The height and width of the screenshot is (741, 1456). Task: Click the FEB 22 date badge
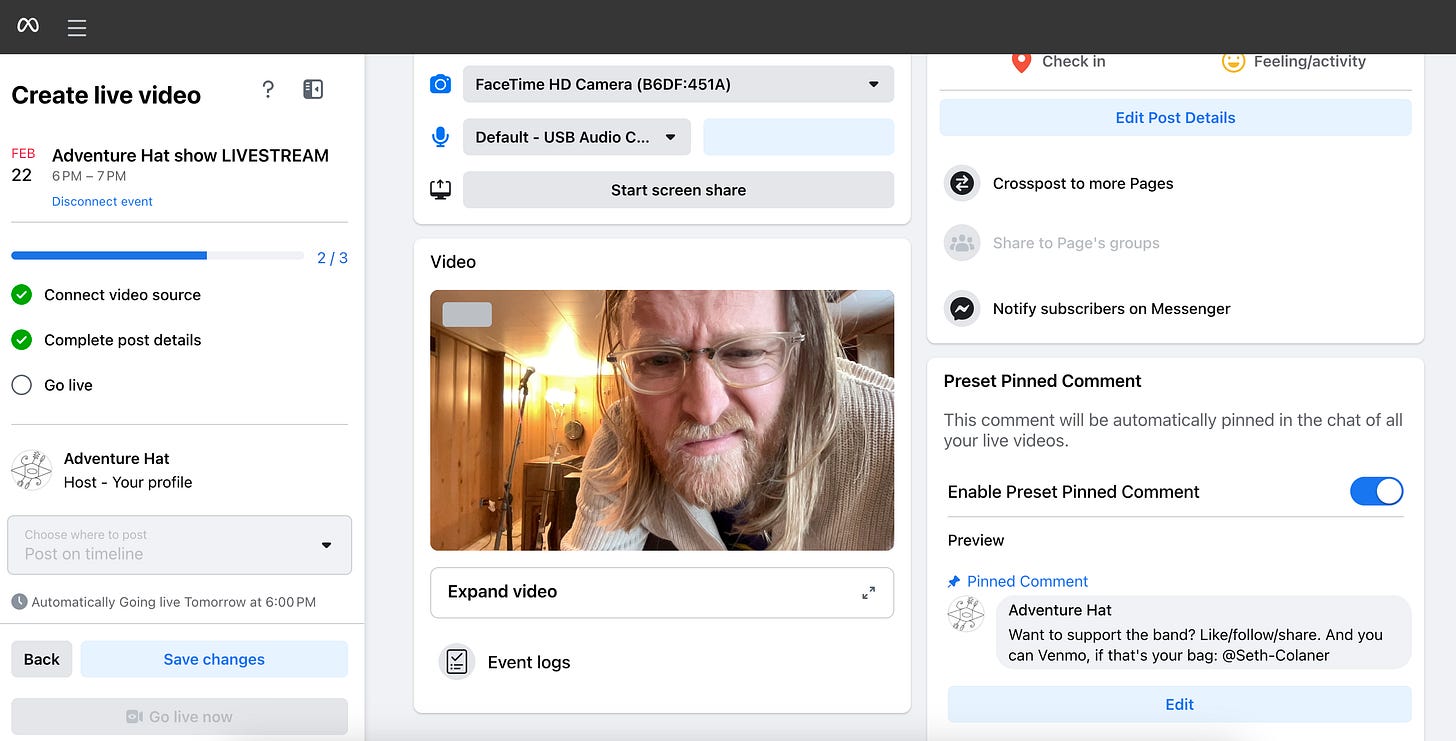(x=22, y=167)
